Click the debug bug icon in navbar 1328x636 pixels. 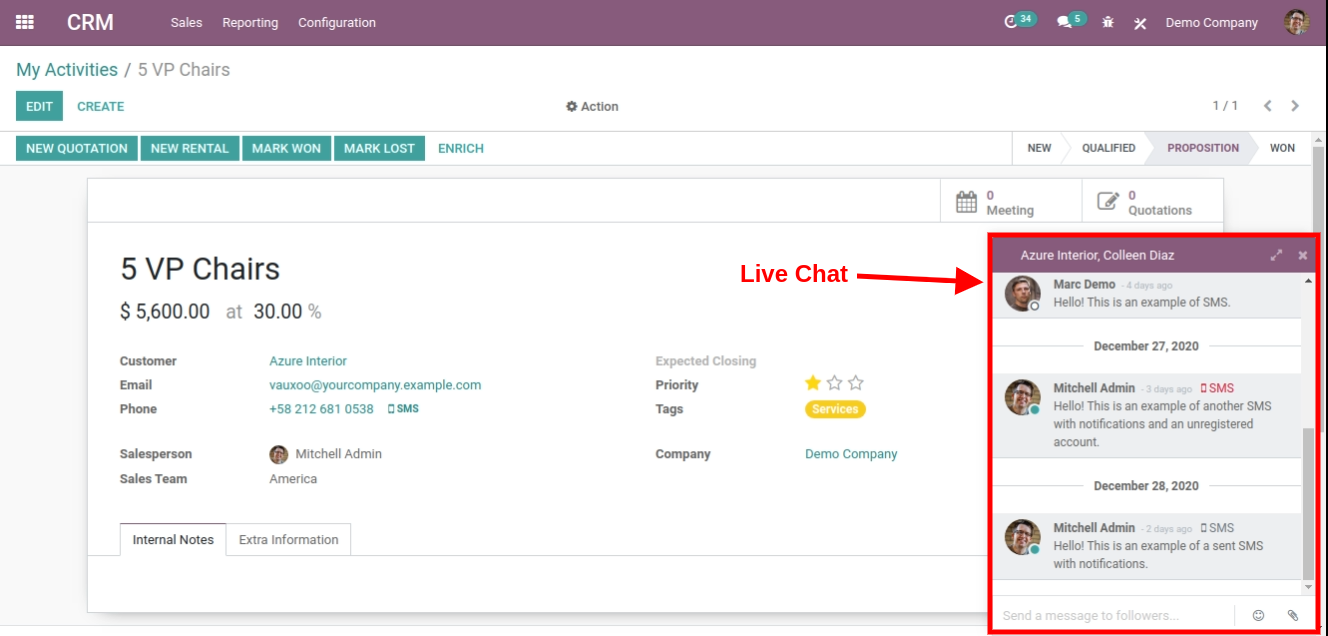click(x=1108, y=22)
